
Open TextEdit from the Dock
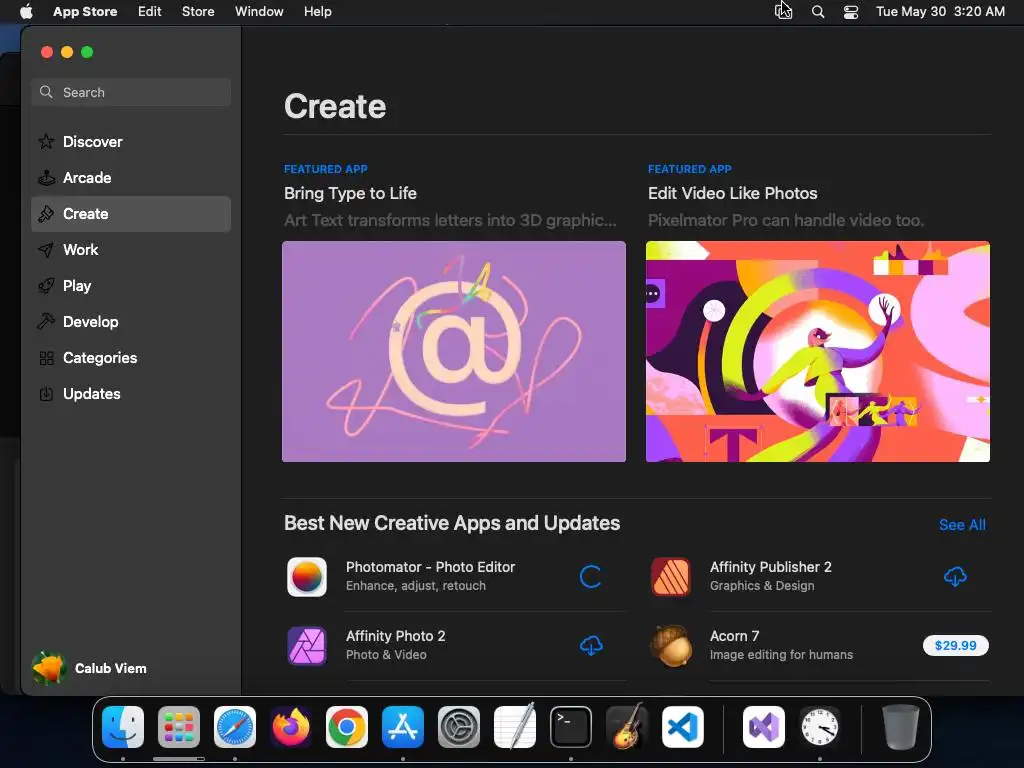515,727
